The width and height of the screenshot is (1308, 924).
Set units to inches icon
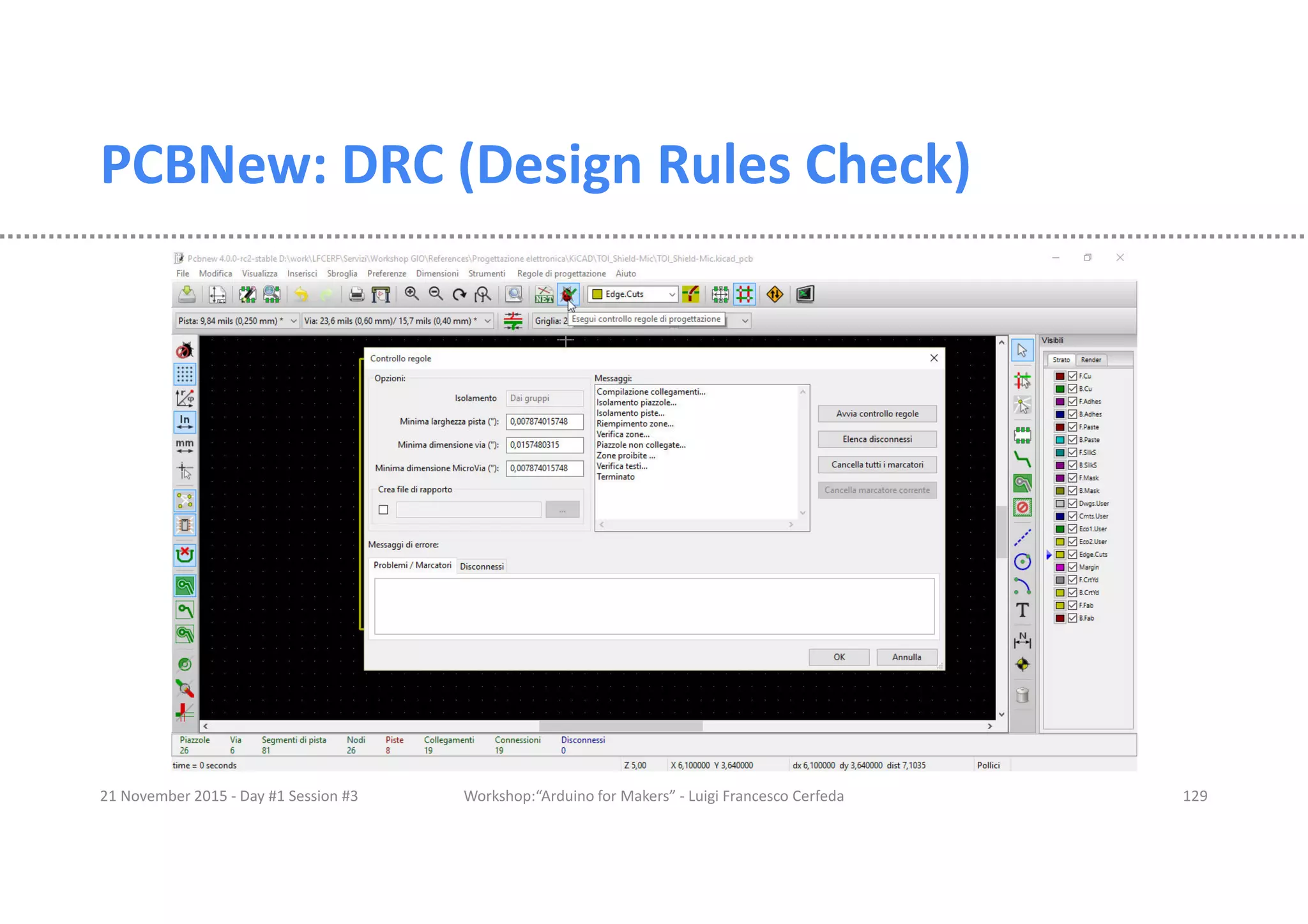(185, 421)
